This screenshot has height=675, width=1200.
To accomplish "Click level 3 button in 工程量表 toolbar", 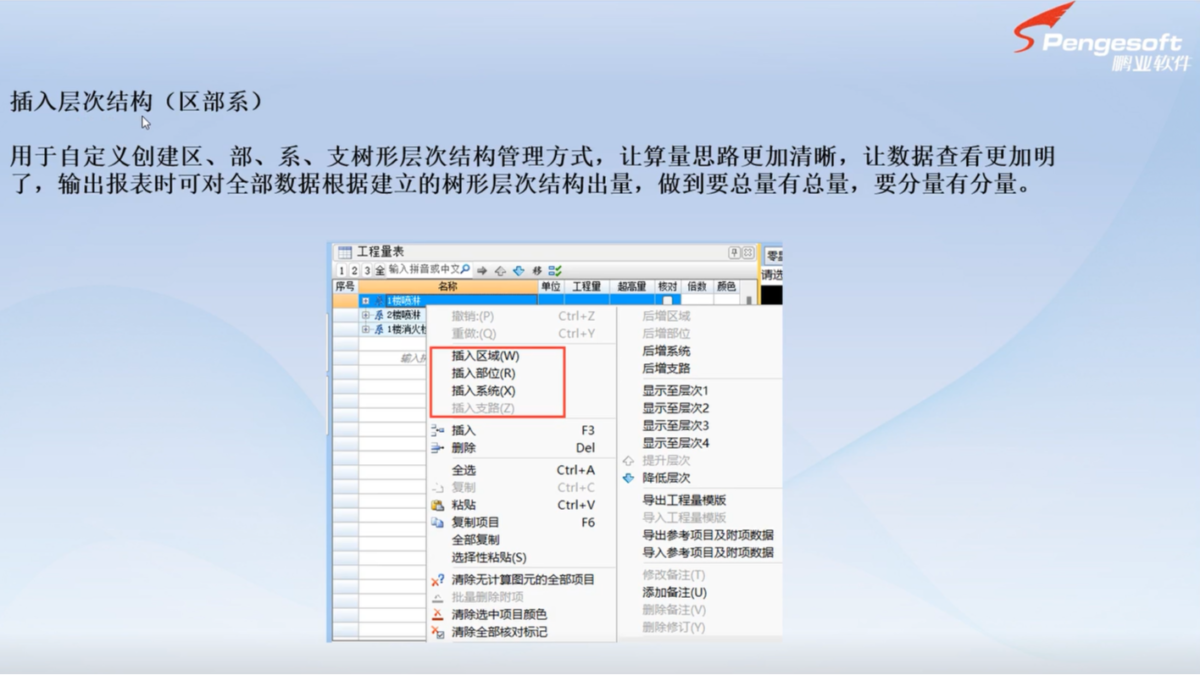I will click(x=367, y=271).
